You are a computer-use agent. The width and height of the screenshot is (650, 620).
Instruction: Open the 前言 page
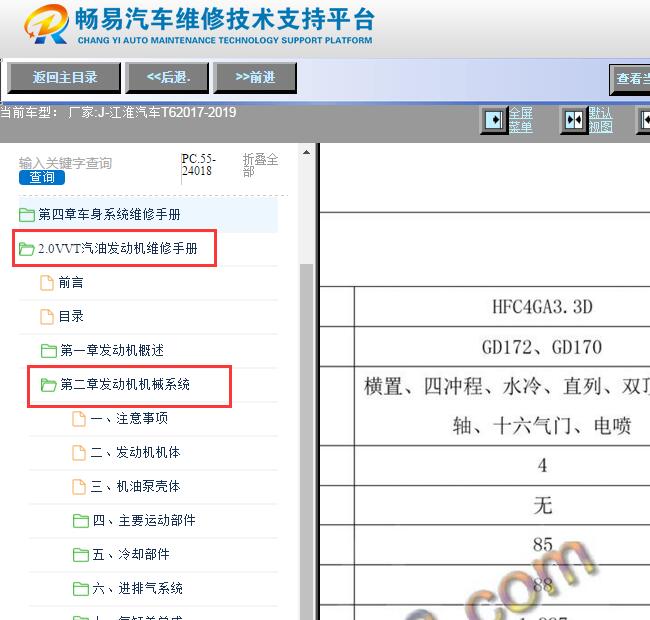[x=71, y=283]
